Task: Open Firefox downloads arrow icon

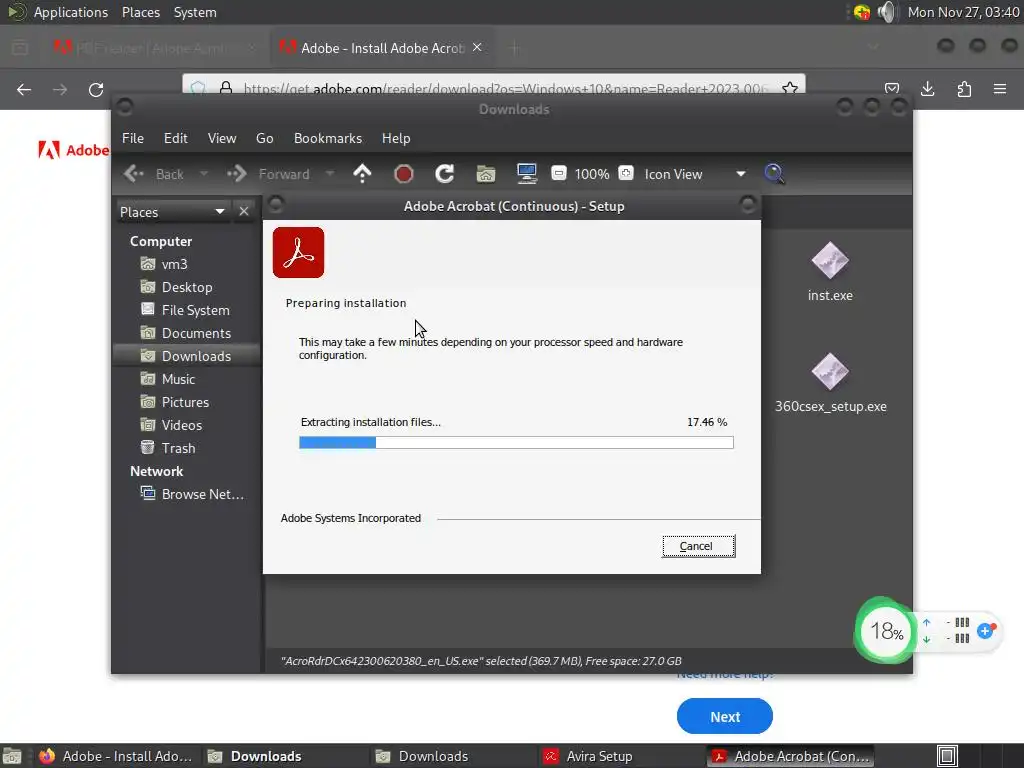Action: tap(927, 89)
